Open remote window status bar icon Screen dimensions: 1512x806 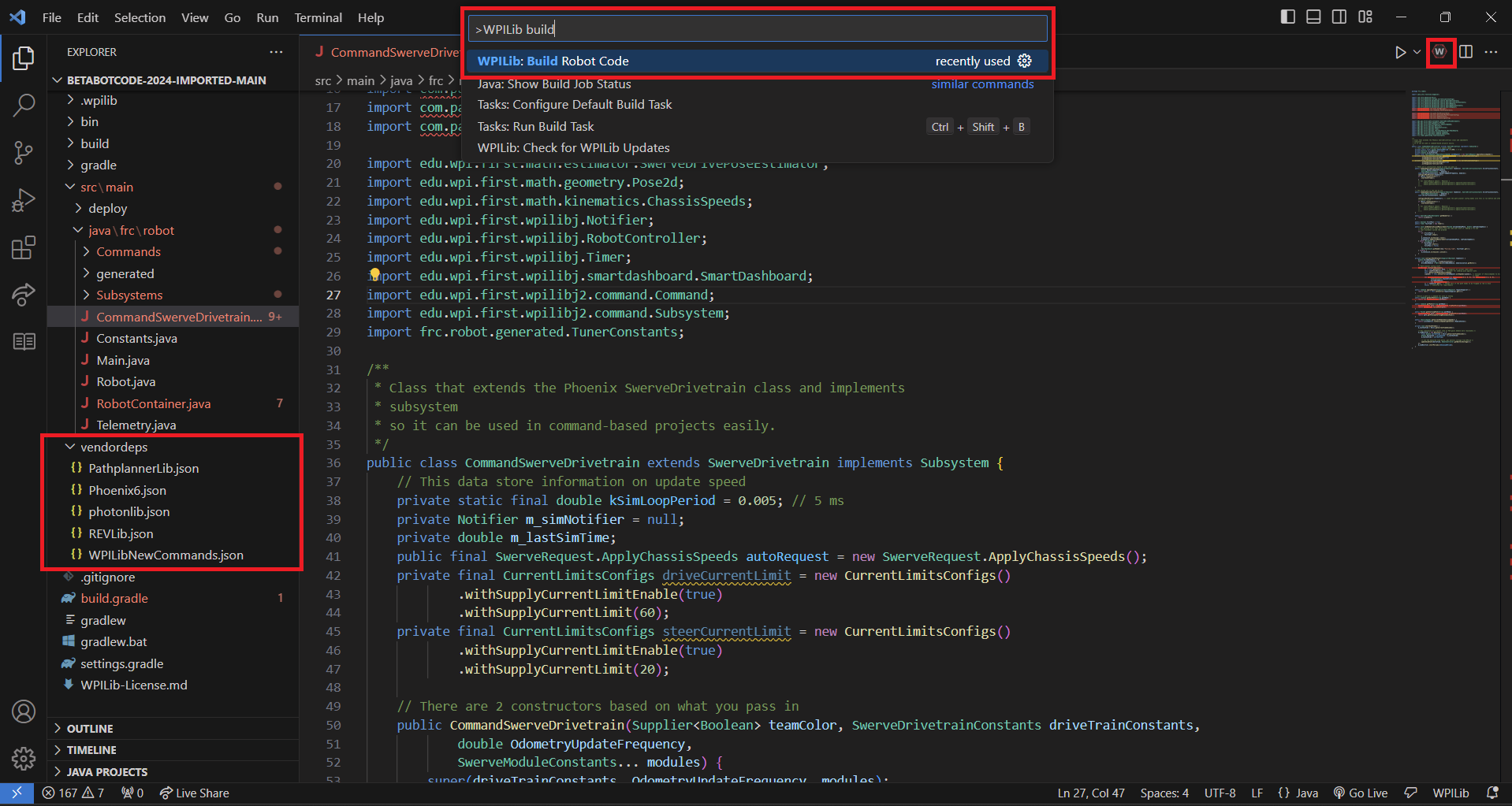pyautogui.click(x=17, y=793)
